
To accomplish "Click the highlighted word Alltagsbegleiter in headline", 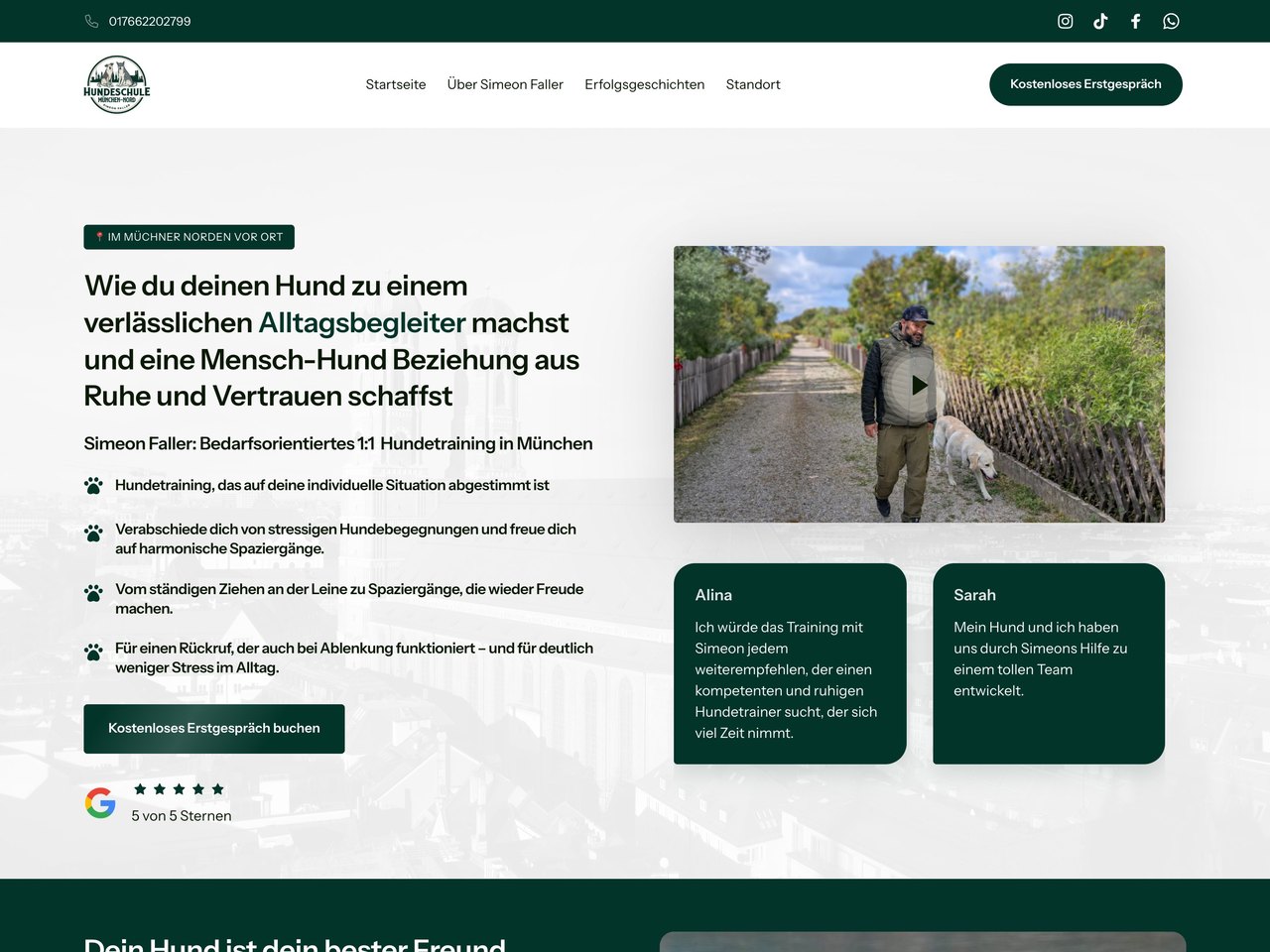I will click(362, 322).
